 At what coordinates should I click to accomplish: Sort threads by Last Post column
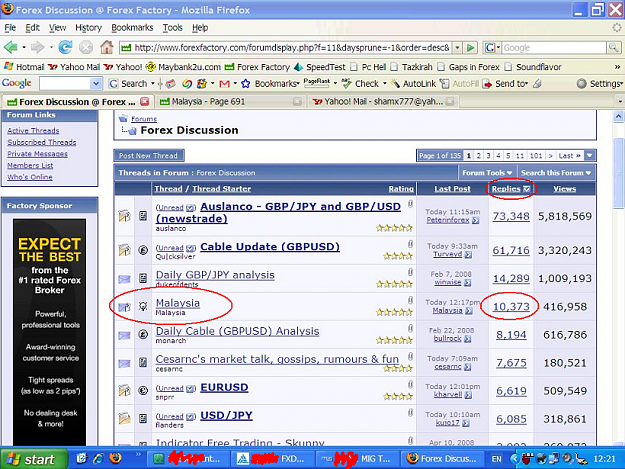pyautogui.click(x=452, y=189)
